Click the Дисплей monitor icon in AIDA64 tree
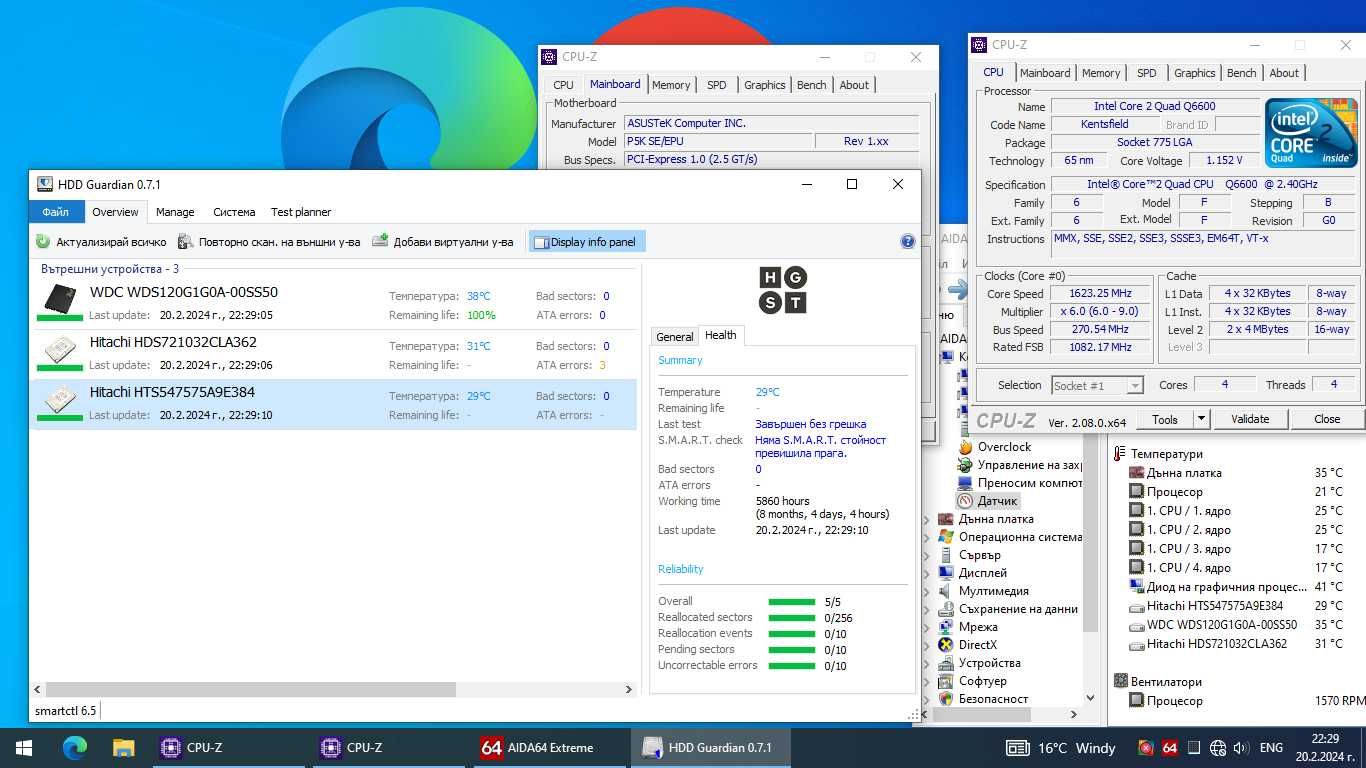Screen dimensions: 1366x768 946,573
